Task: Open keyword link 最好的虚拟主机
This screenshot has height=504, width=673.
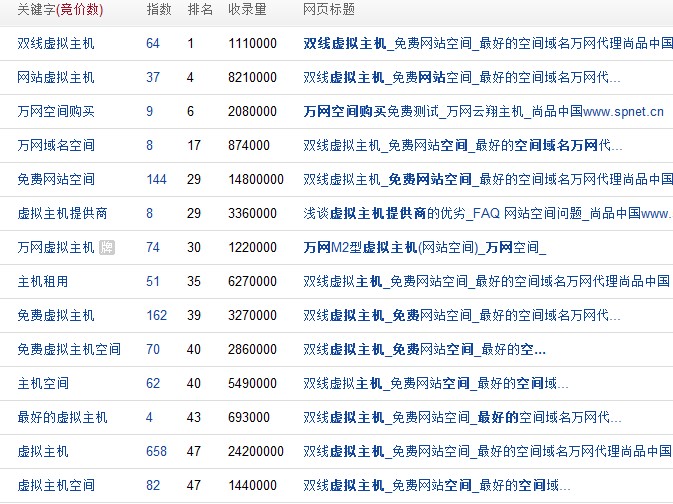Action: click(x=62, y=417)
